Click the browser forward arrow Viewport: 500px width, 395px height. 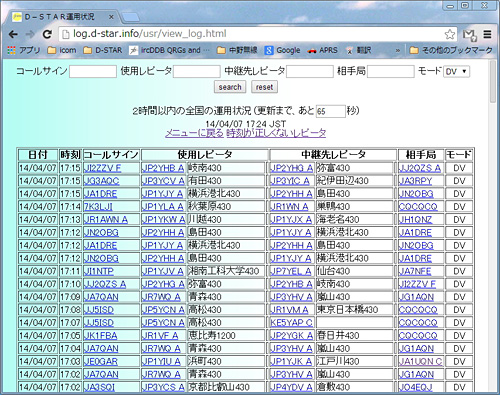pos(30,34)
